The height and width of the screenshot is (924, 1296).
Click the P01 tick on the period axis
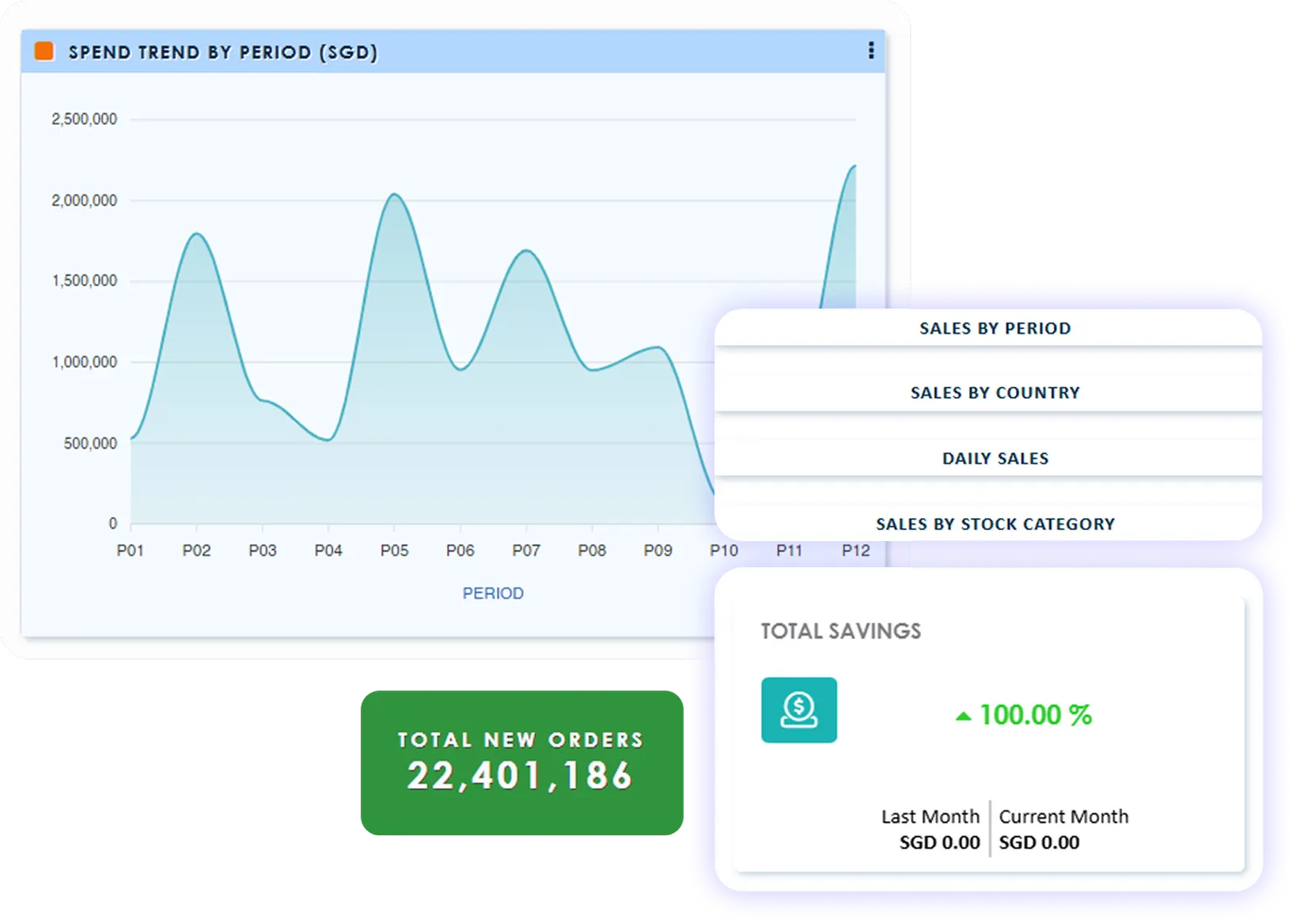pos(131,551)
